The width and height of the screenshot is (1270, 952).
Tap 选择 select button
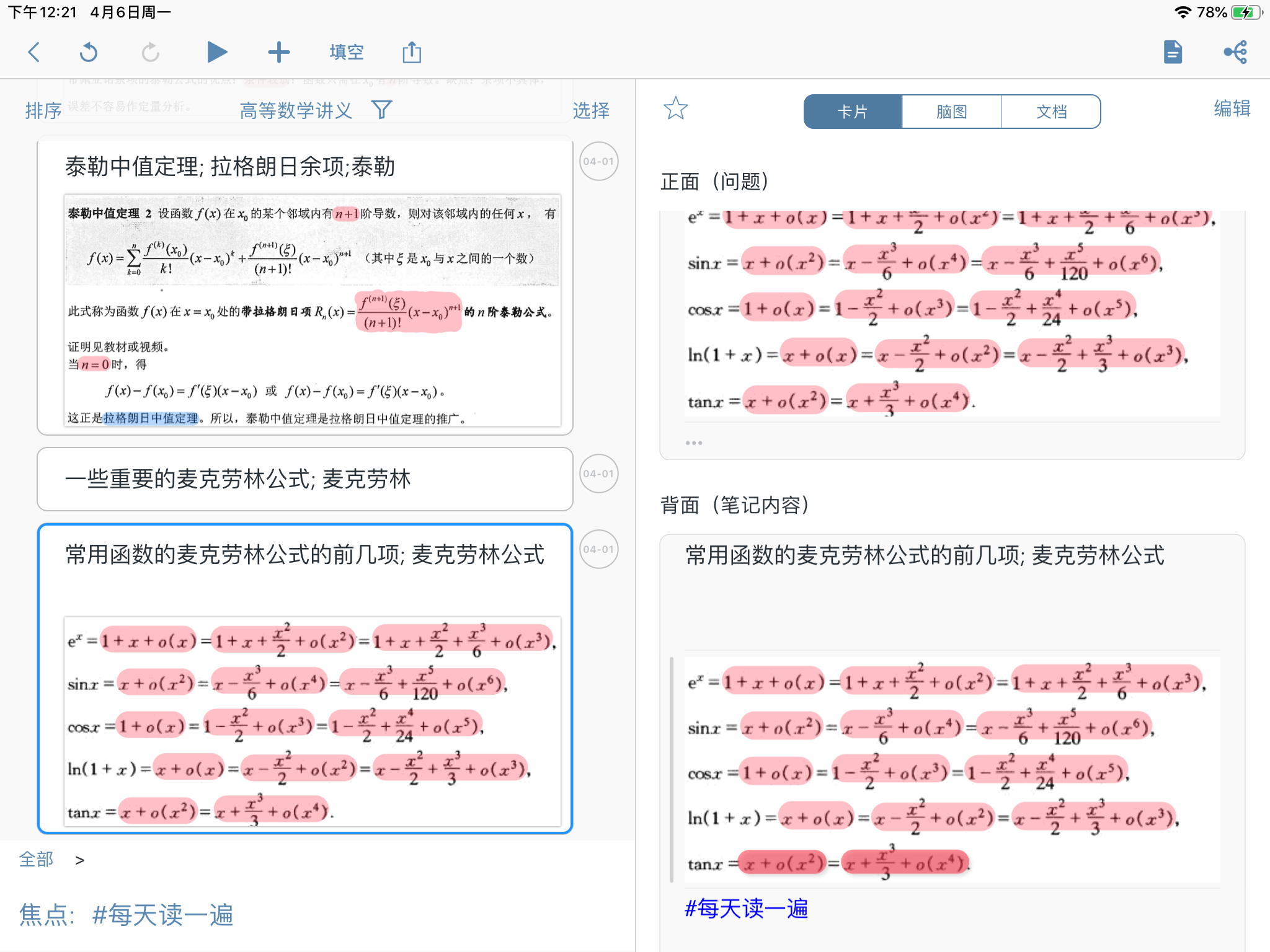click(591, 110)
